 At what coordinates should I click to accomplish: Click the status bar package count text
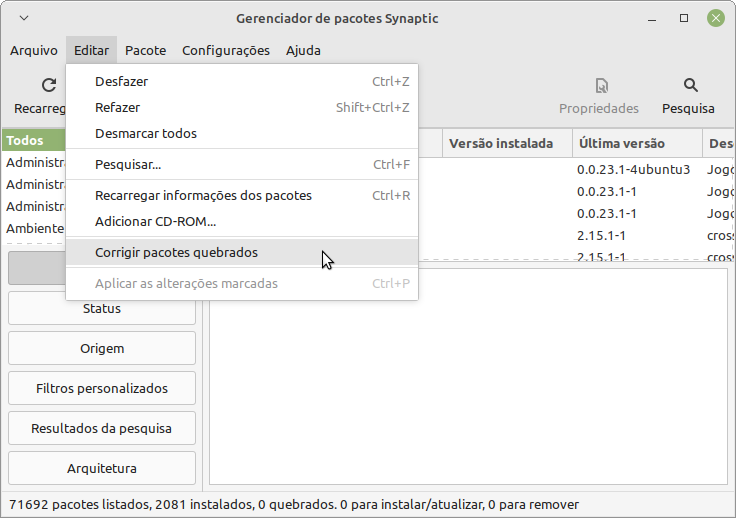point(294,504)
